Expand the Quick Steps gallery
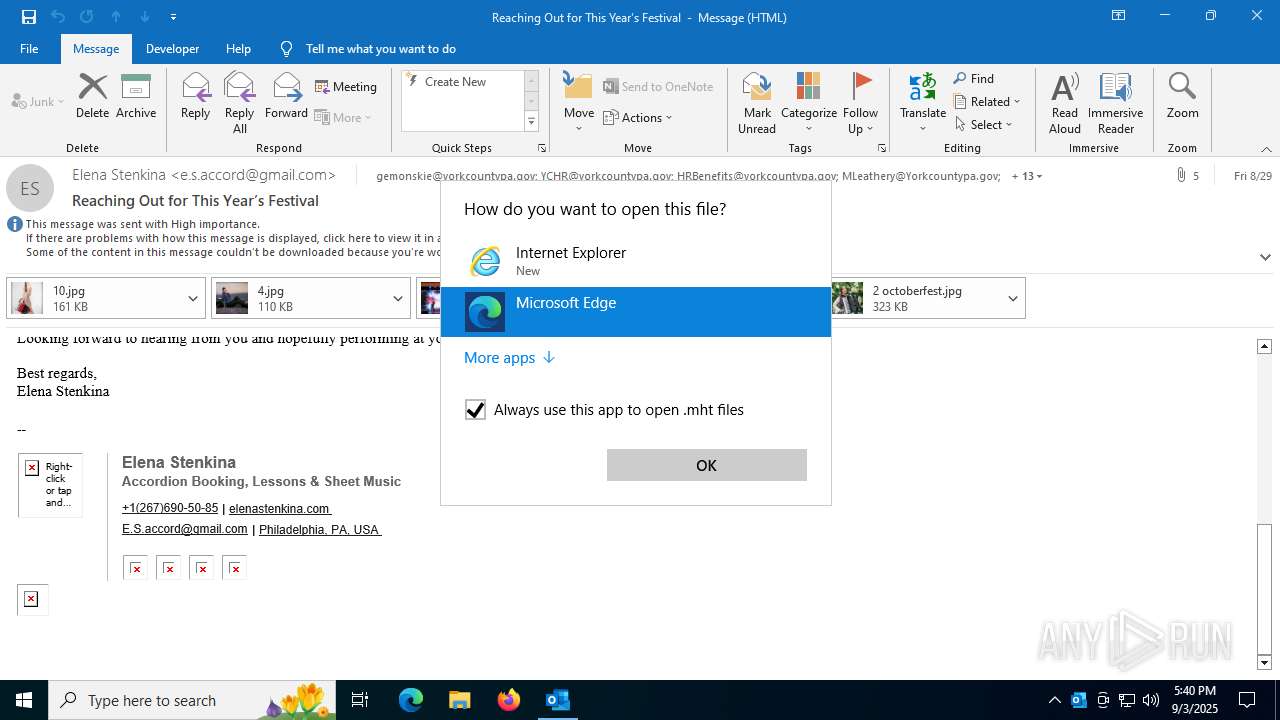The height and width of the screenshot is (720, 1280). pos(531,122)
